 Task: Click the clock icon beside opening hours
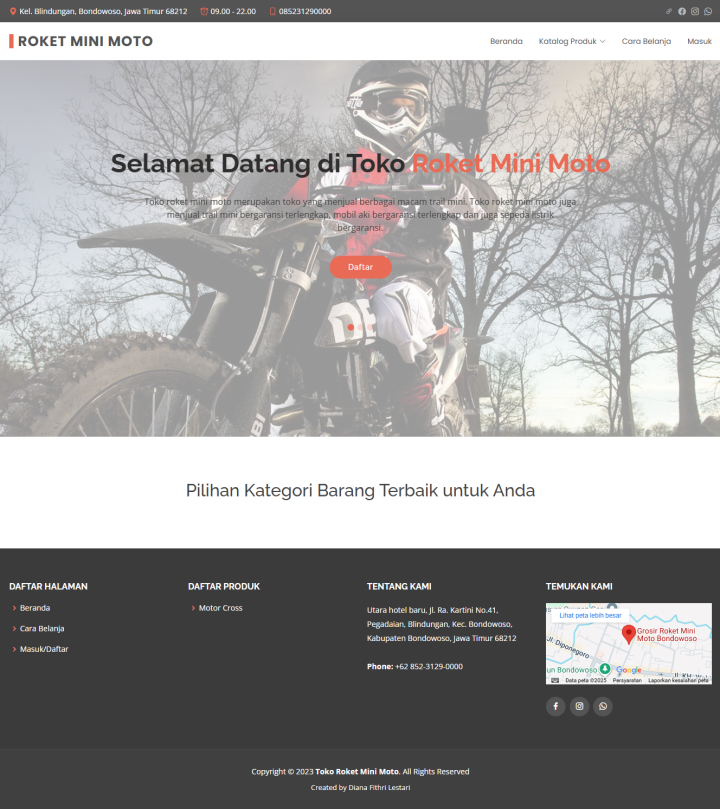[204, 11]
